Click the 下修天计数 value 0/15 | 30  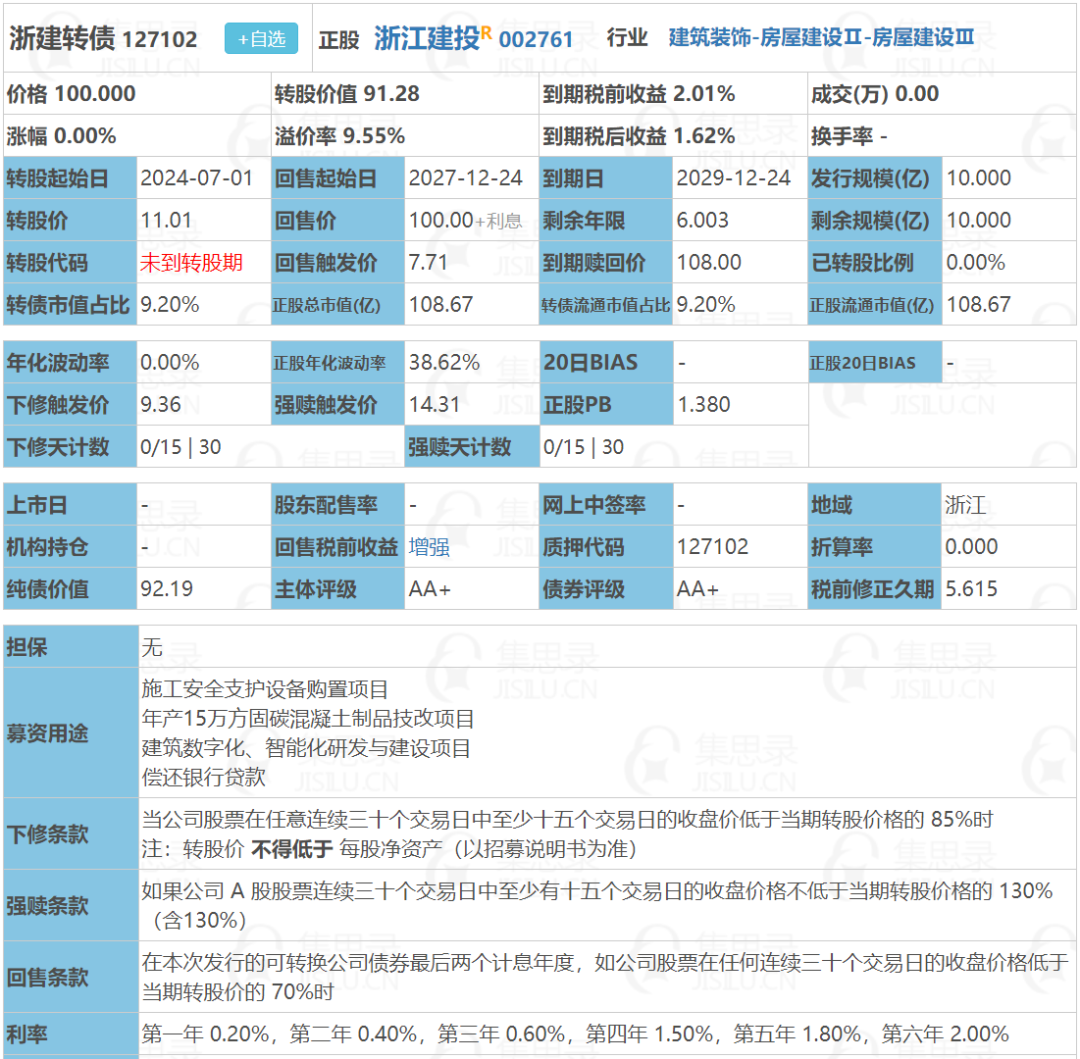click(x=180, y=447)
